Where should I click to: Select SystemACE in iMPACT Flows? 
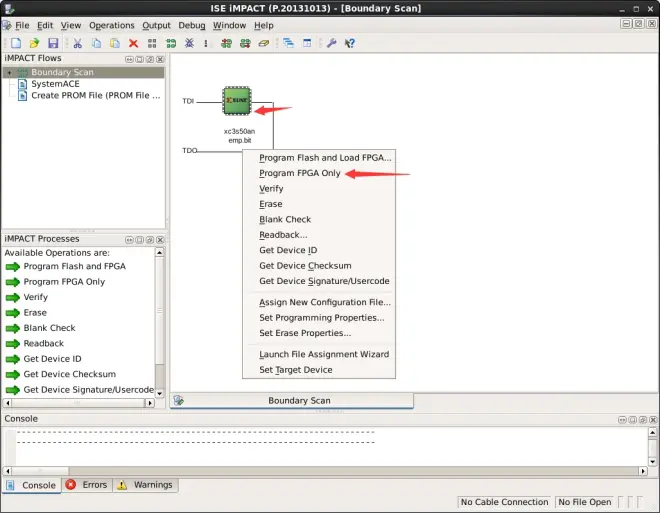pyautogui.click(x=55, y=84)
